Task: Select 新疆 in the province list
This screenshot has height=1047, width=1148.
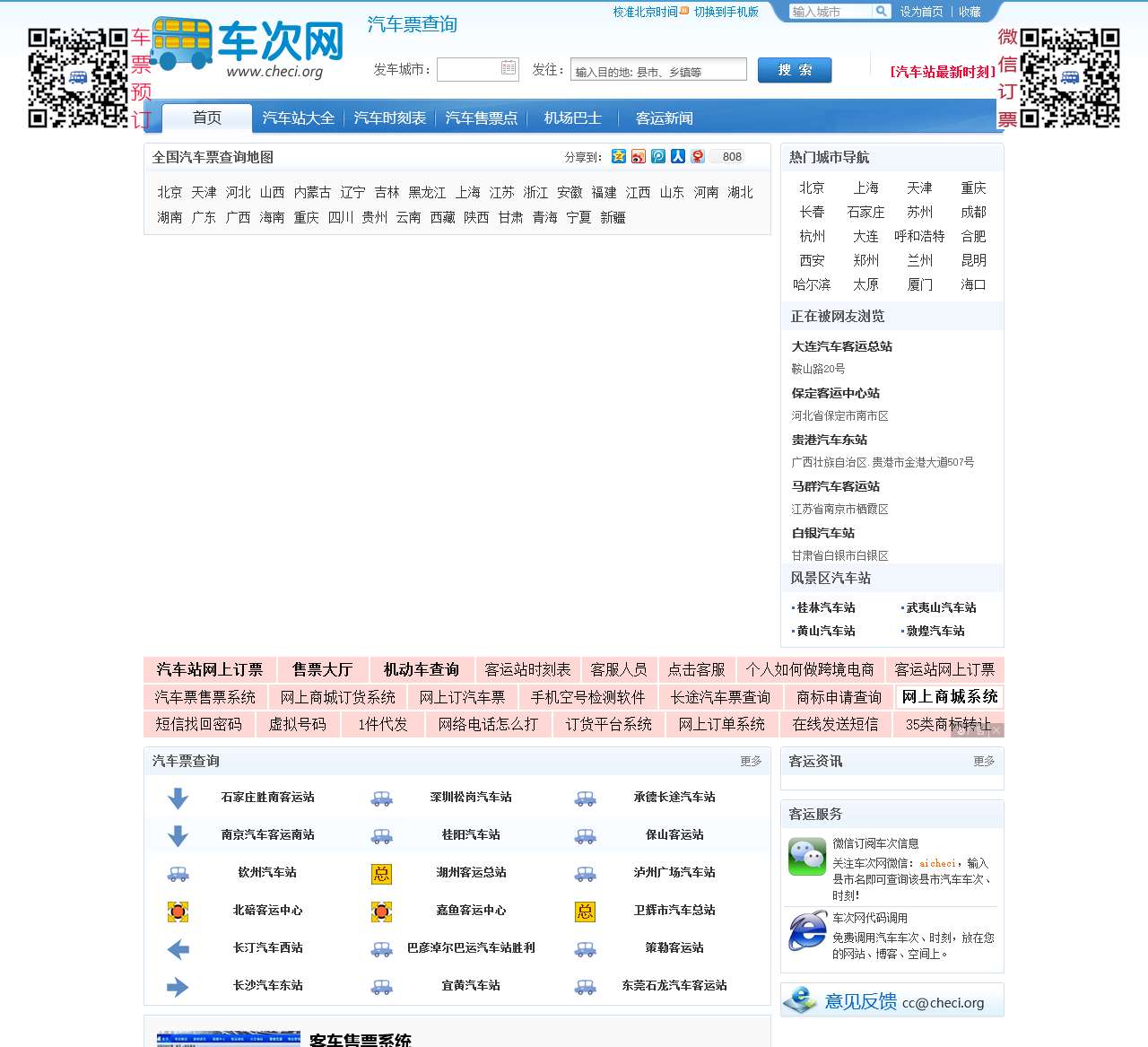Action: click(613, 217)
